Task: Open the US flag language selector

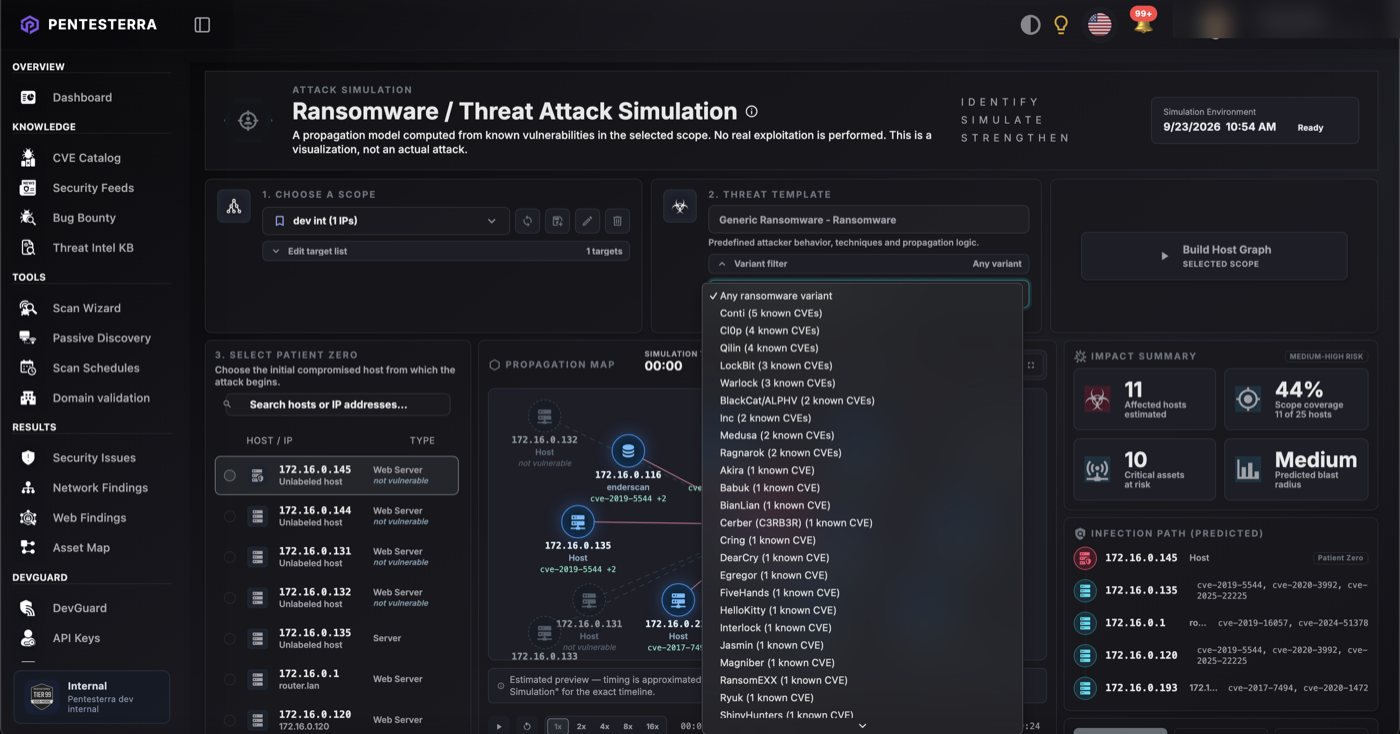Action: click(x=1100, y=25)
